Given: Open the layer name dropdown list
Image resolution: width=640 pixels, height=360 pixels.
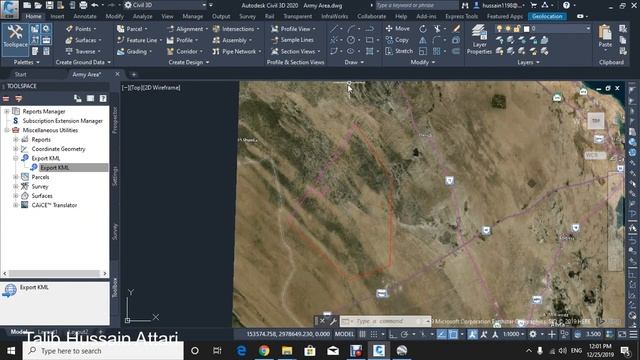Looking at the screenshot, I should [588, 29].
